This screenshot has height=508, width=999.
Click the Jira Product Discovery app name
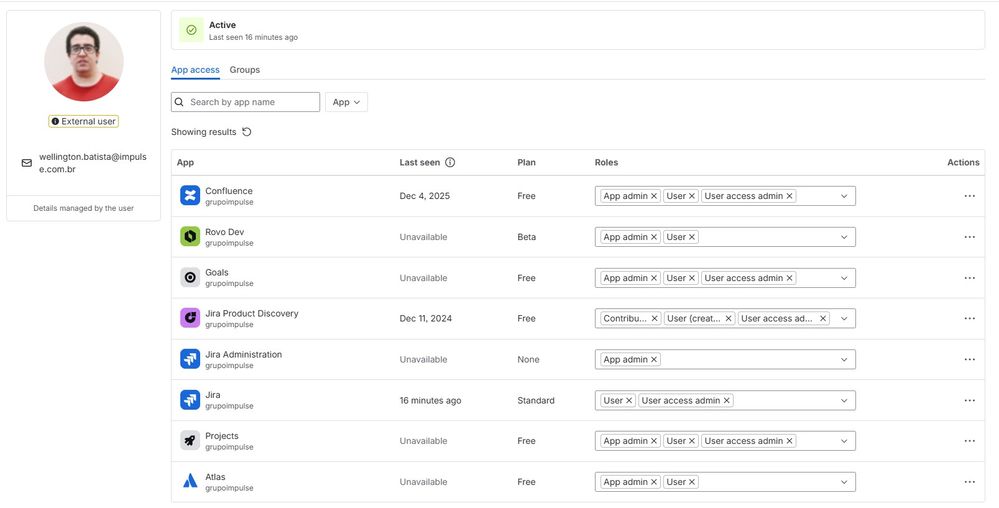pos(252,314)
